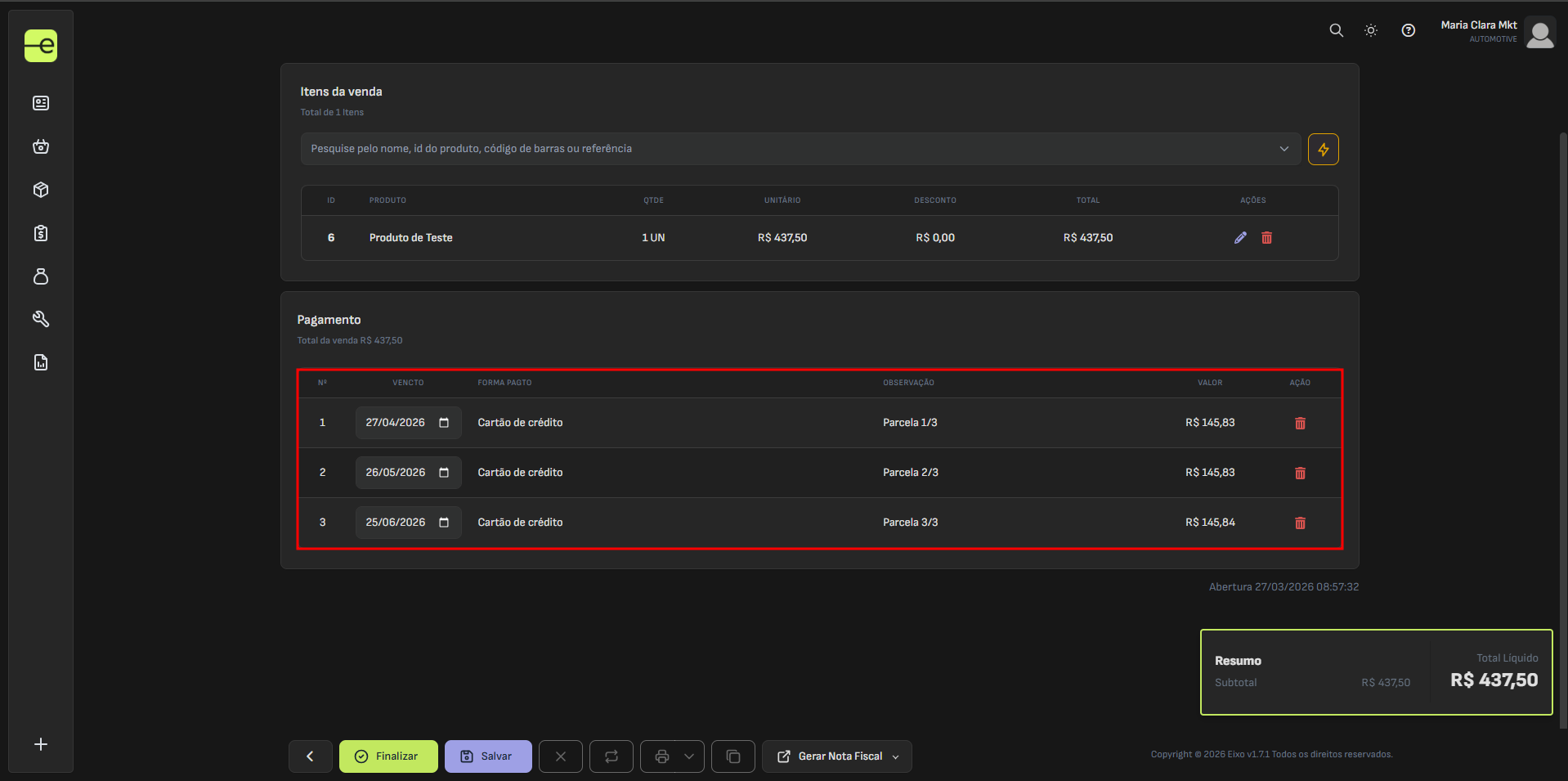Open Maria Clara Mkt user profile avatar
The image size is (1568, 781).
[1539, 34]
